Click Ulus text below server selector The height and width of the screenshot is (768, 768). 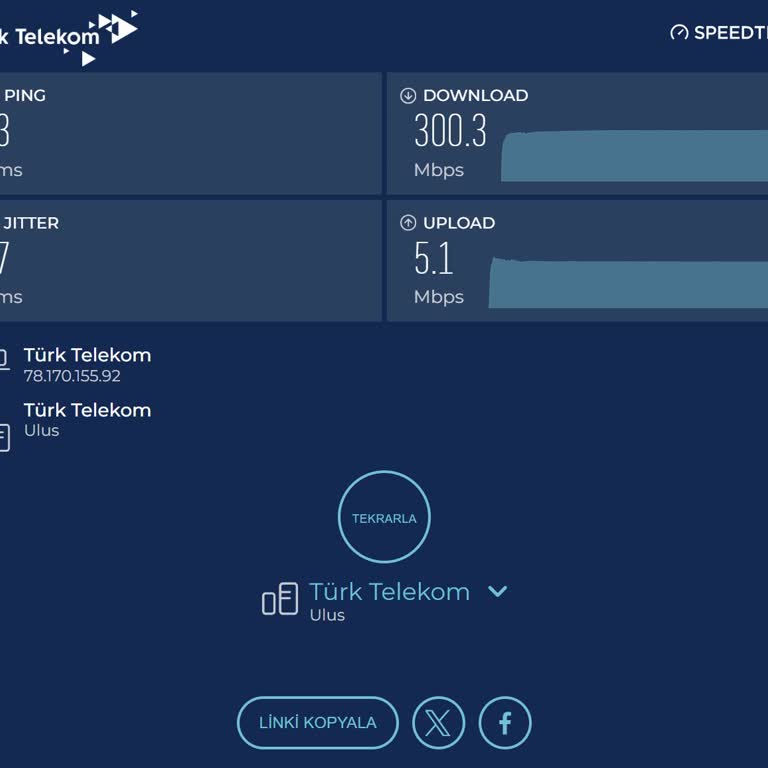click(327, 615)
